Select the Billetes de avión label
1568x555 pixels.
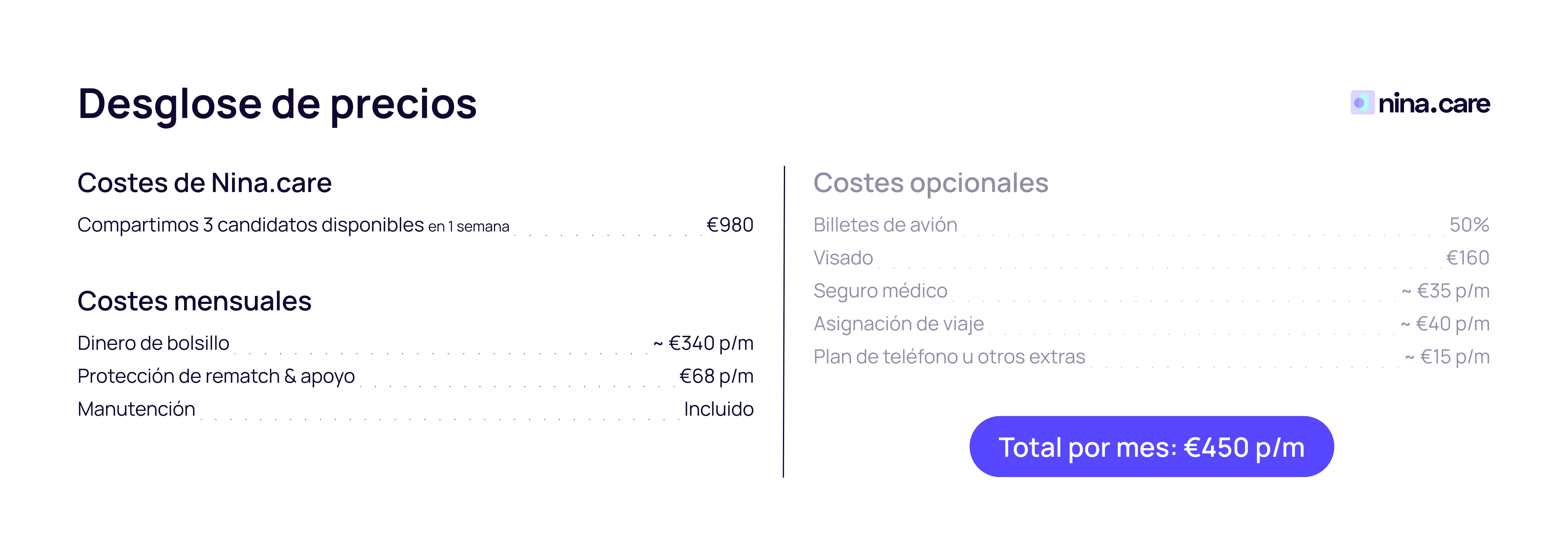[885, 225]
